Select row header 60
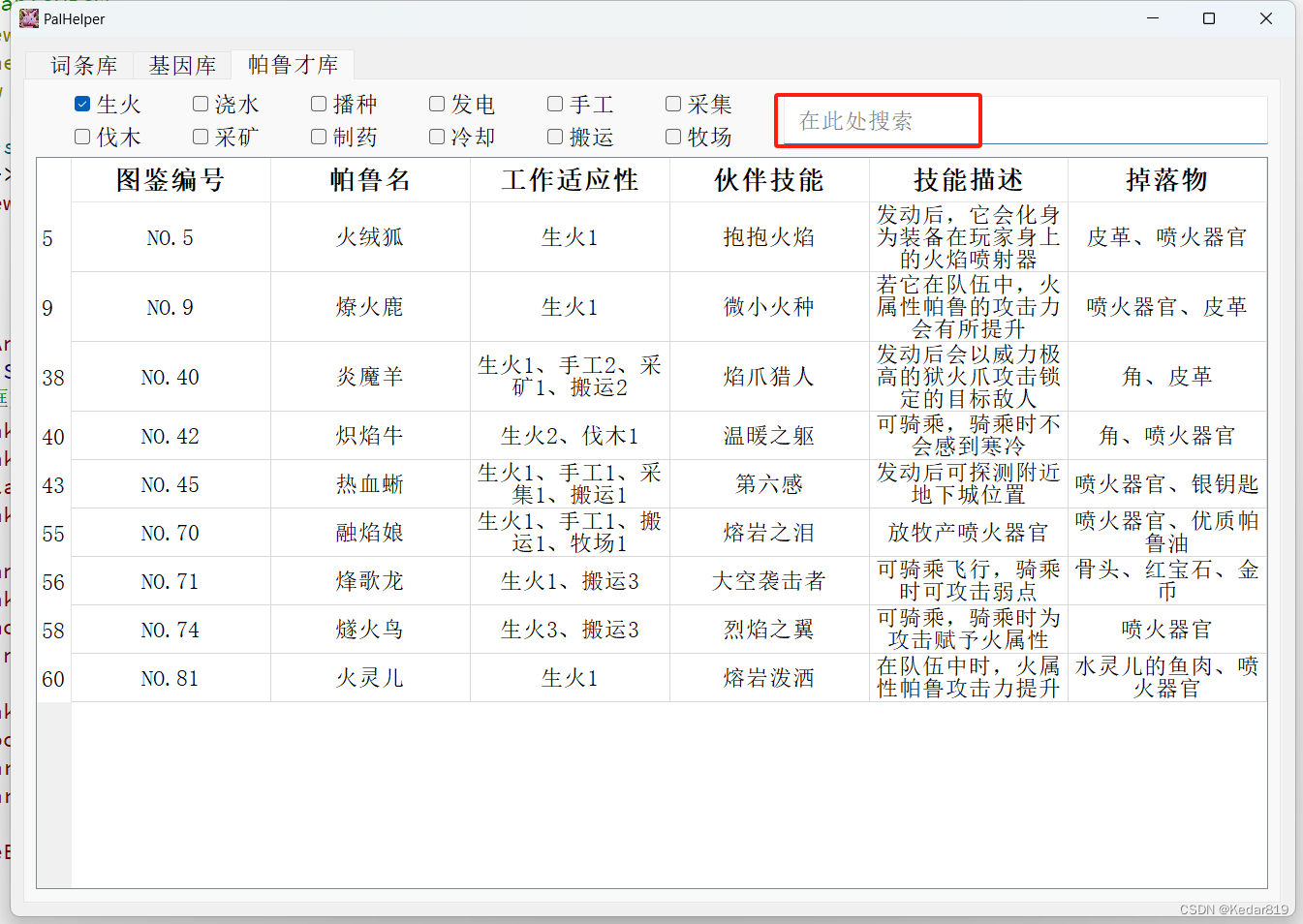This screenshot has height=924, width=1303. point(54,678)
